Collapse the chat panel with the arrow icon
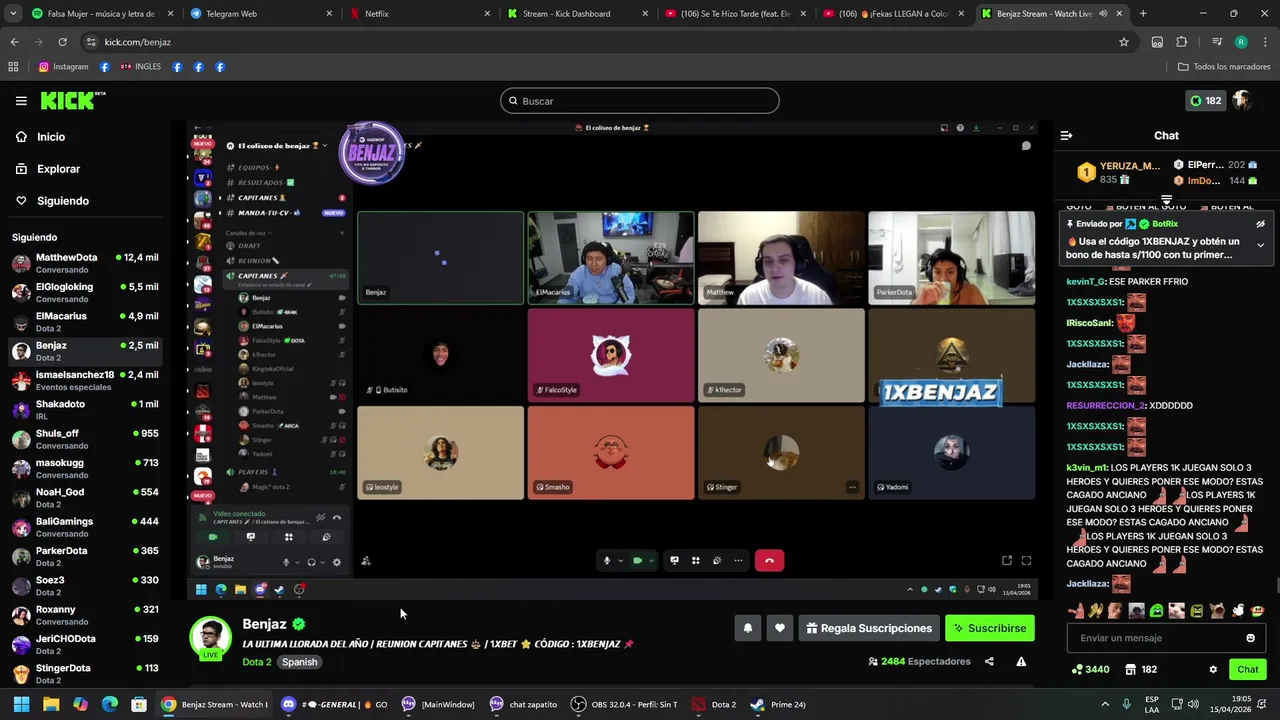The image size is (1280, 720). tap(1066, 135)
